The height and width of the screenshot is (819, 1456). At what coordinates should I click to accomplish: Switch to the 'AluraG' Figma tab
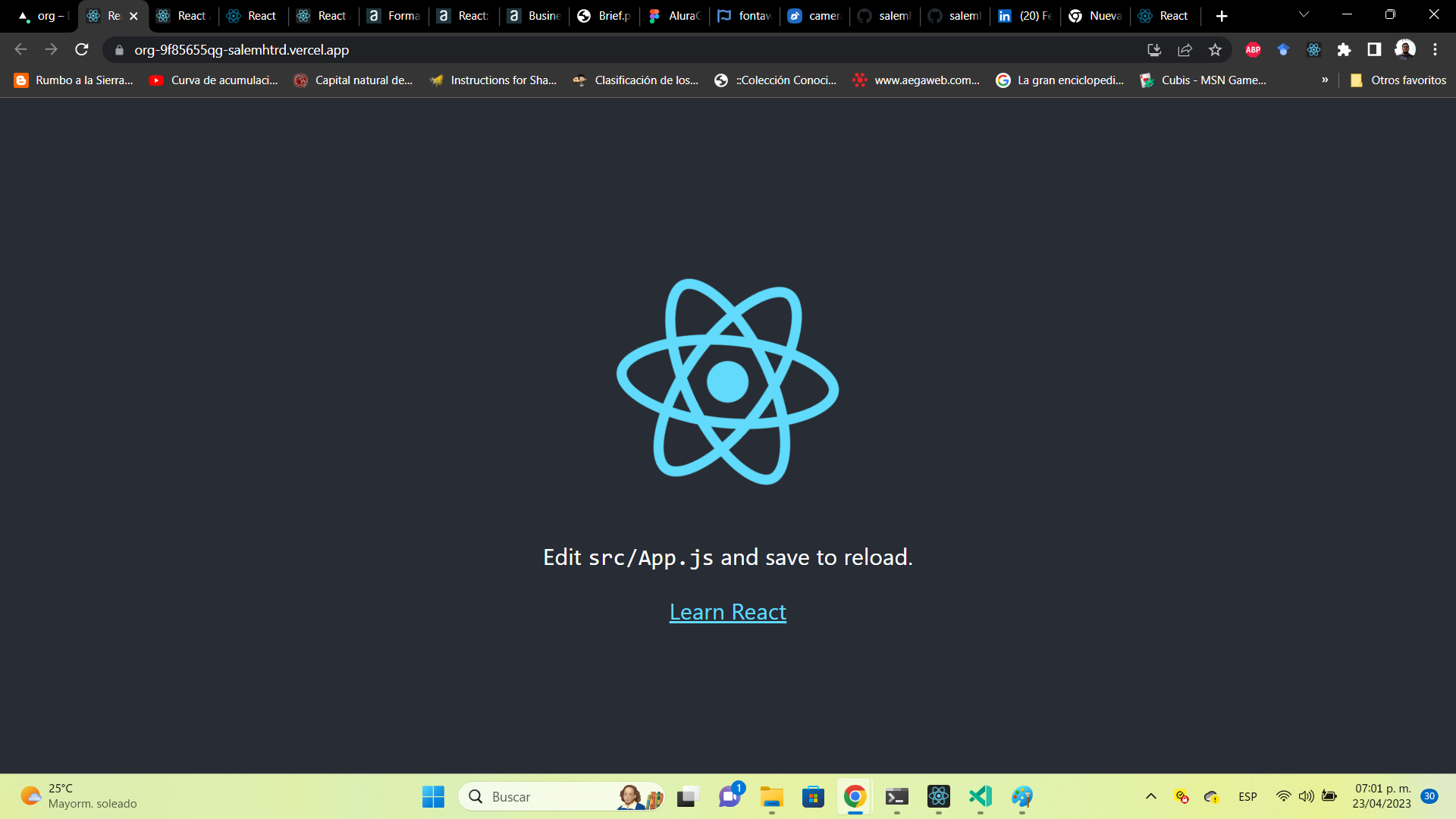(x=674, y=16)
